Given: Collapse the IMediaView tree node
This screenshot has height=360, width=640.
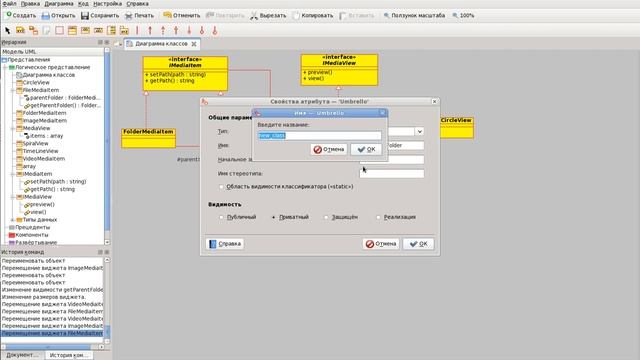Looking at the screenshot, I should pyautogui.click(x=13, y=197).
